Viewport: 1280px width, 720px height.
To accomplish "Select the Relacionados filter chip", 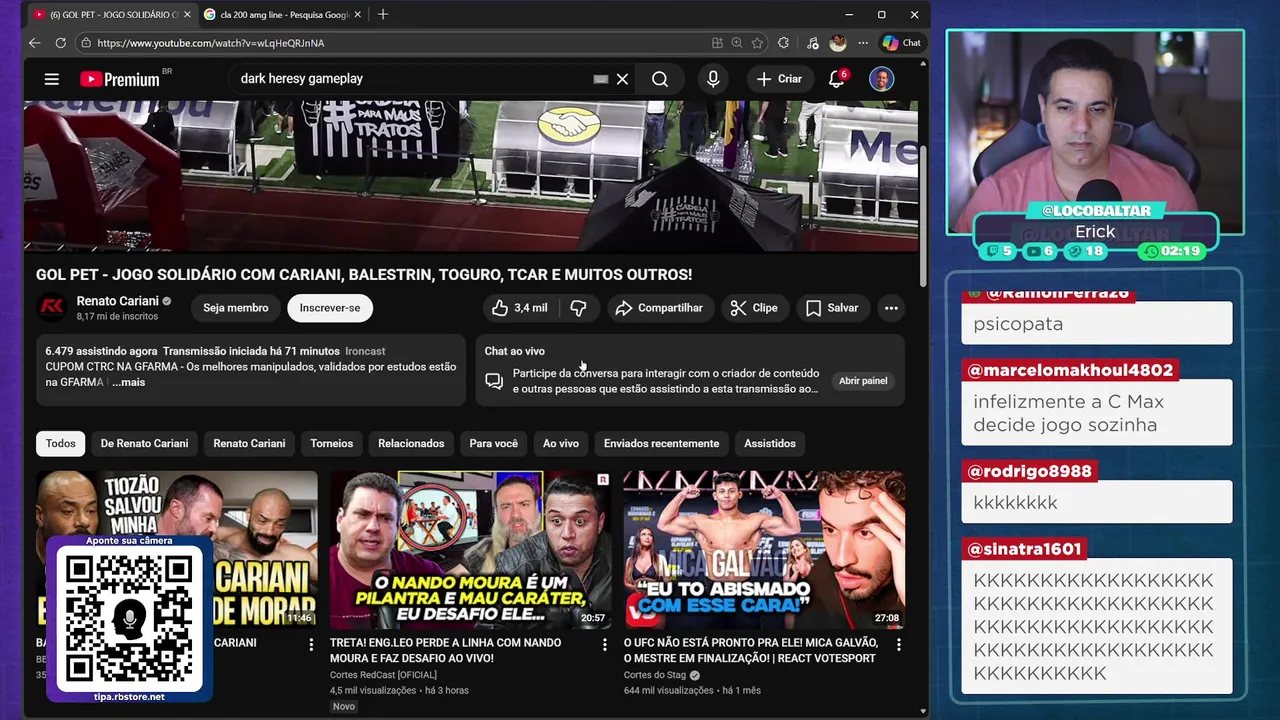I will point(411,443).
